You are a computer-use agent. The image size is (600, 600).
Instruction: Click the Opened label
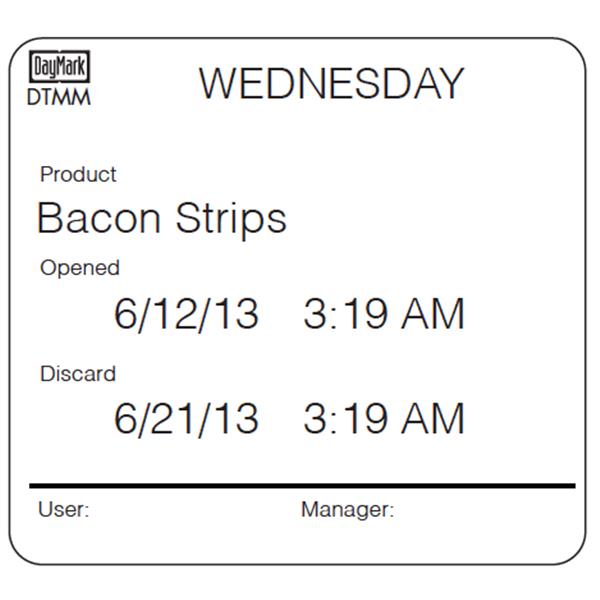coord(80,268)
